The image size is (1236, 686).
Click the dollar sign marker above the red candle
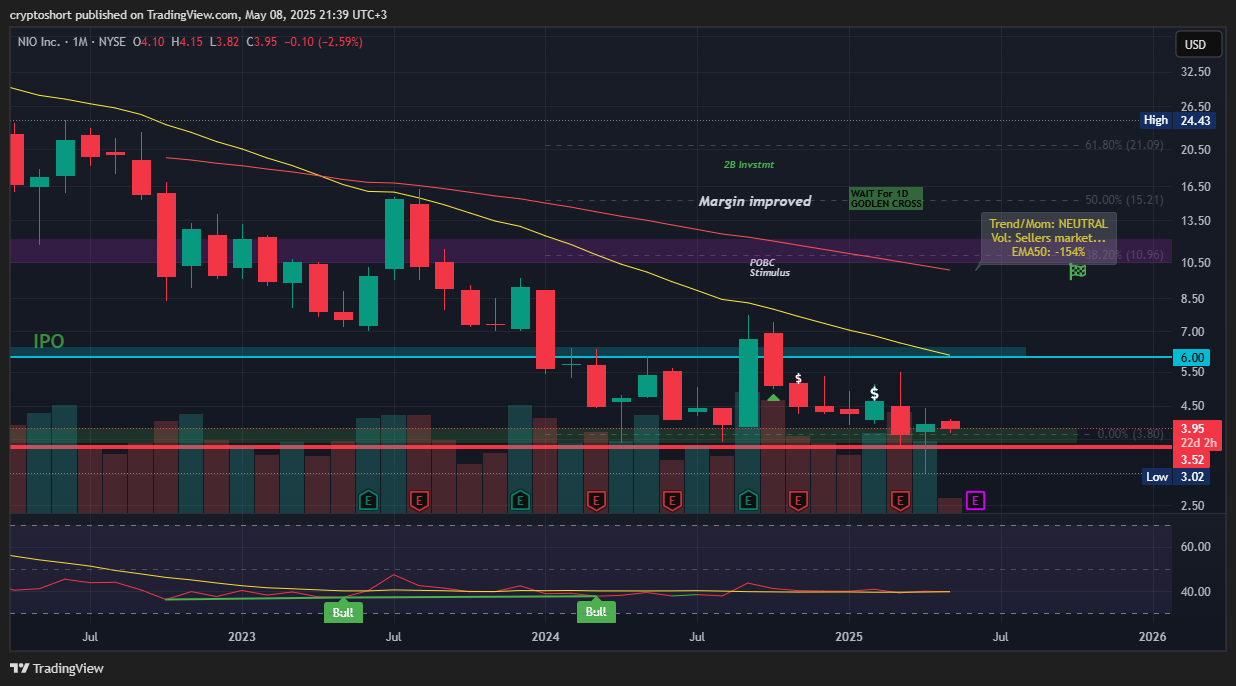[798, 378]
